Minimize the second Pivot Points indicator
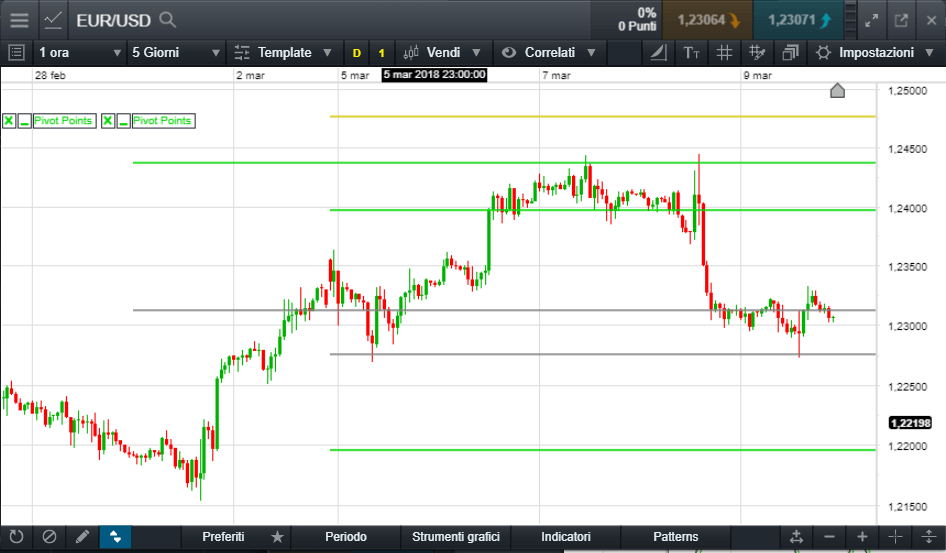Image resolution: width=946 pixels, height=553 pixels. (x=123, y=121)
